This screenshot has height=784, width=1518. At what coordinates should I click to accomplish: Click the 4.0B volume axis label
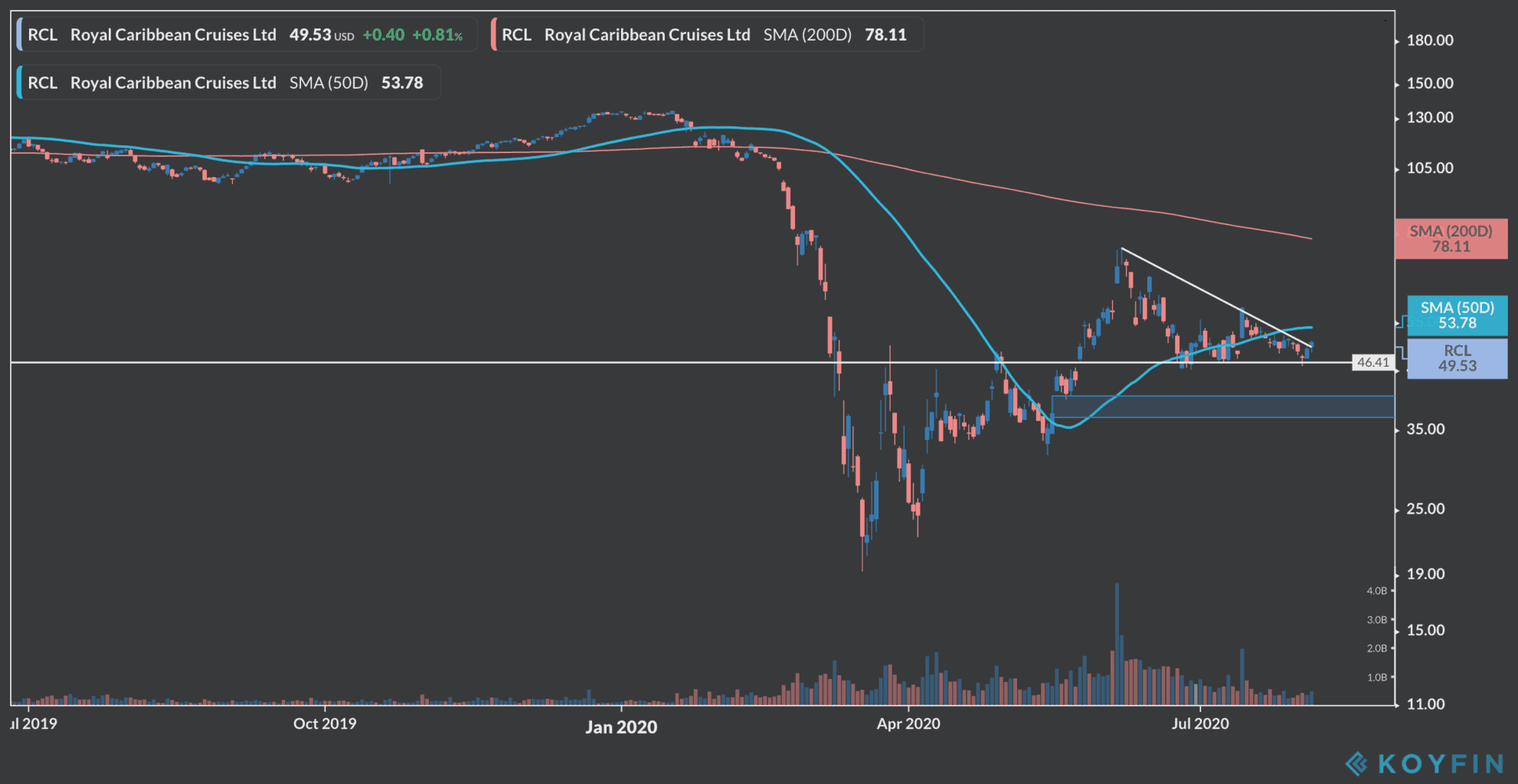click(x=1376, y=591)
